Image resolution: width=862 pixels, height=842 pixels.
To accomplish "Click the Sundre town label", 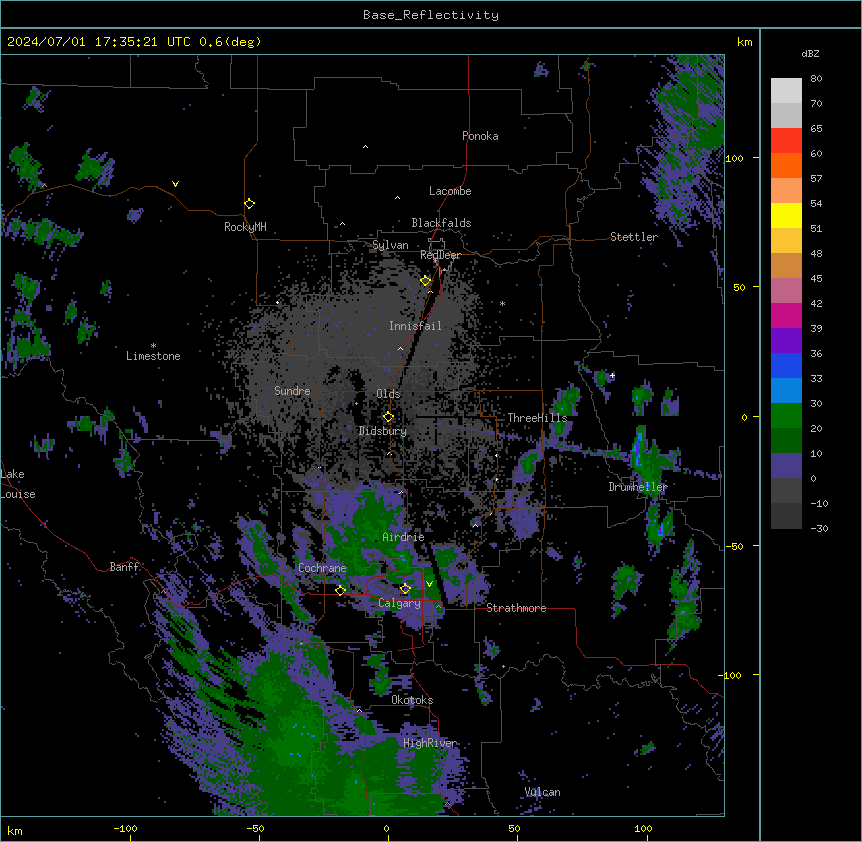I will tap(292, 391).
